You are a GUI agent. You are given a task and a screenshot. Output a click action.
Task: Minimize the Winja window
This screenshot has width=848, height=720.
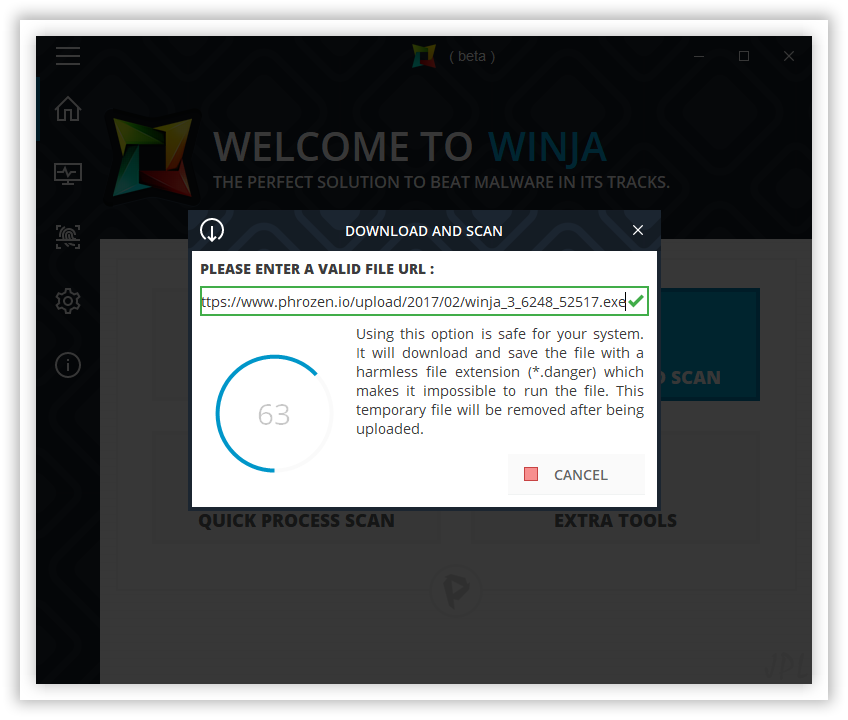[x=699, y=56]
